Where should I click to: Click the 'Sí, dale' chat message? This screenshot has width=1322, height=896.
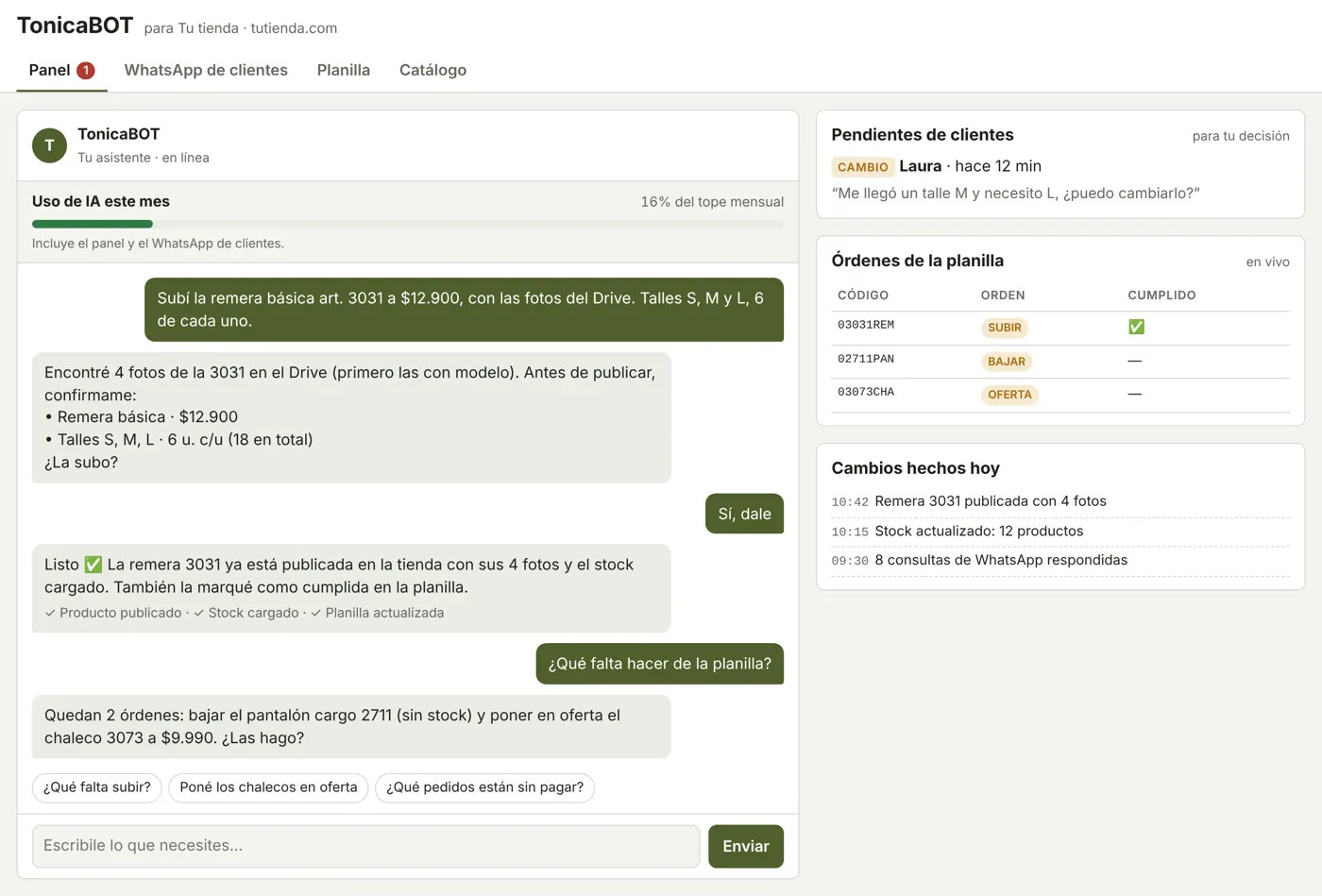(x=744, y=514)
